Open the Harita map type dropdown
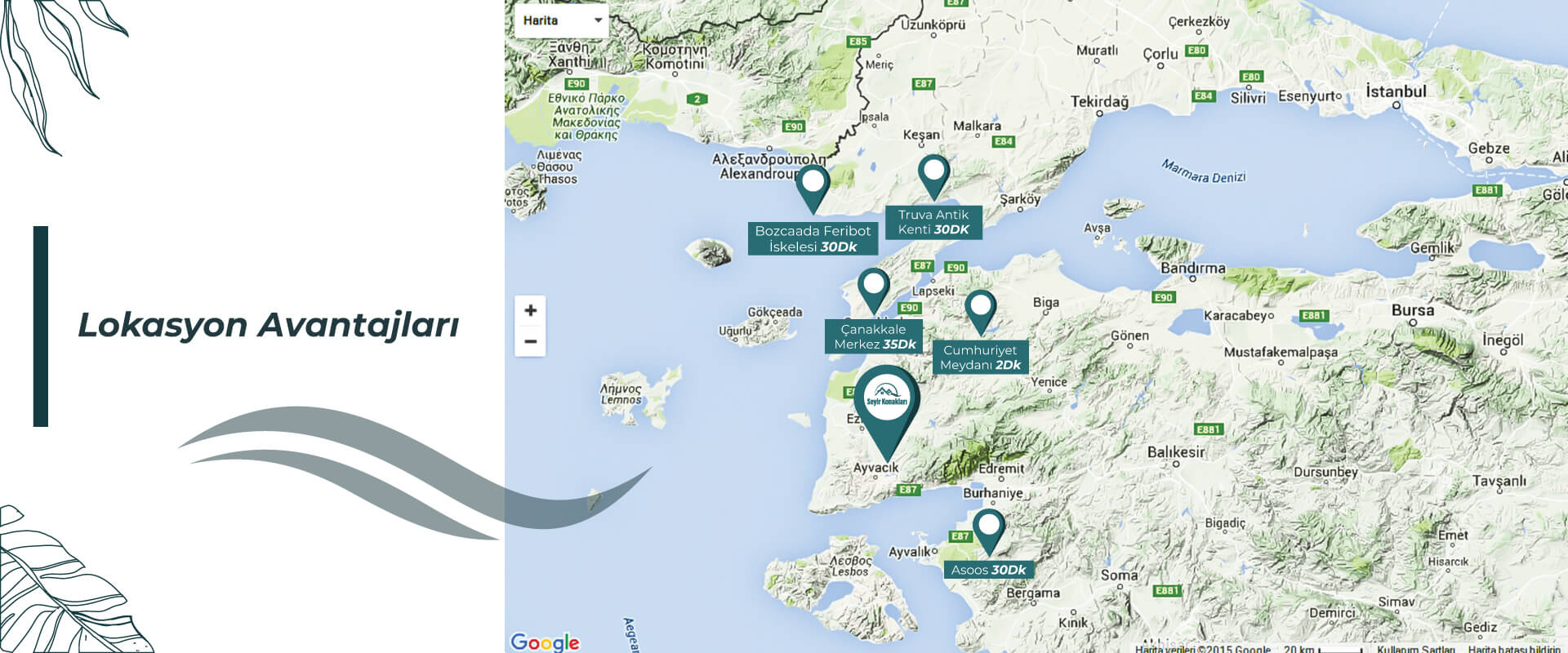This screenshot has height=653, width=1568. (562, 20)
